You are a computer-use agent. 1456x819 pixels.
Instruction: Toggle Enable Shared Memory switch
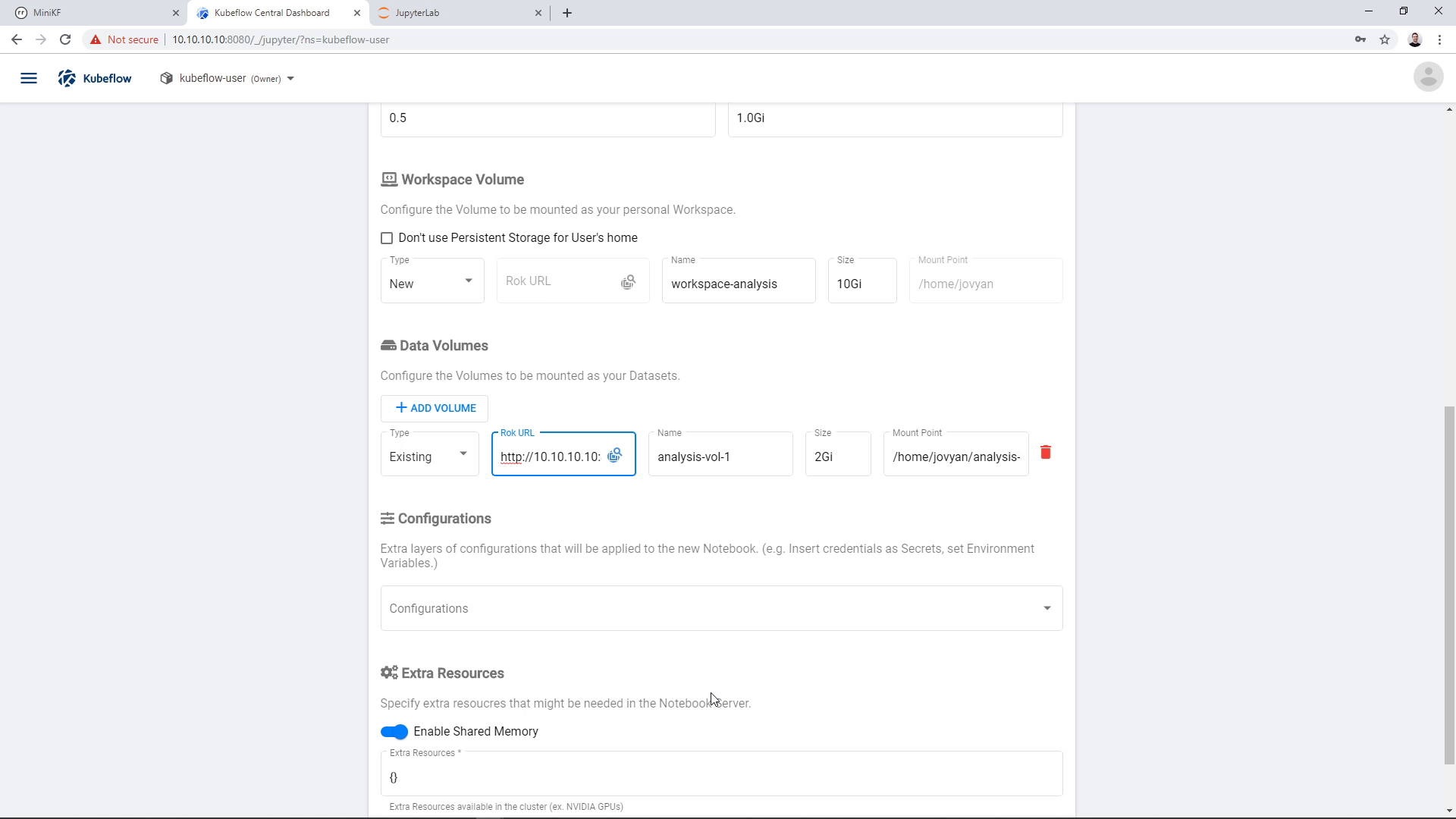point(394,732)
